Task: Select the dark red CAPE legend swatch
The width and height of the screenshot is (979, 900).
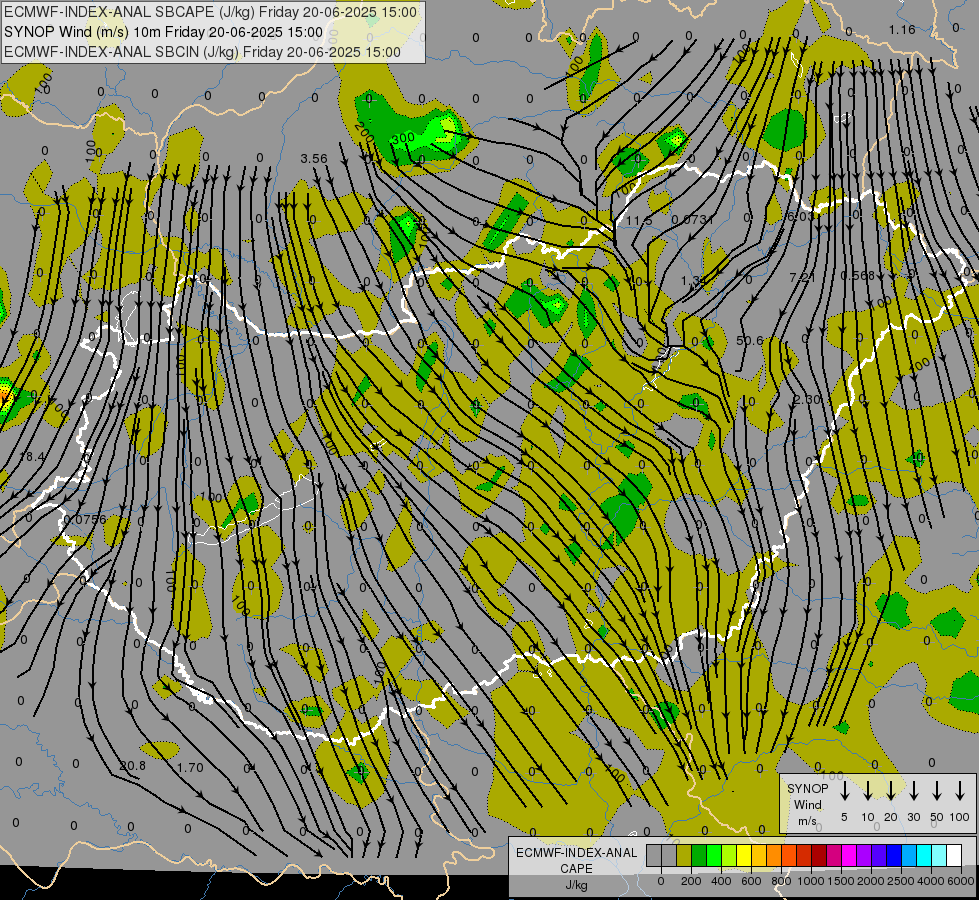Action: point(819,856)
